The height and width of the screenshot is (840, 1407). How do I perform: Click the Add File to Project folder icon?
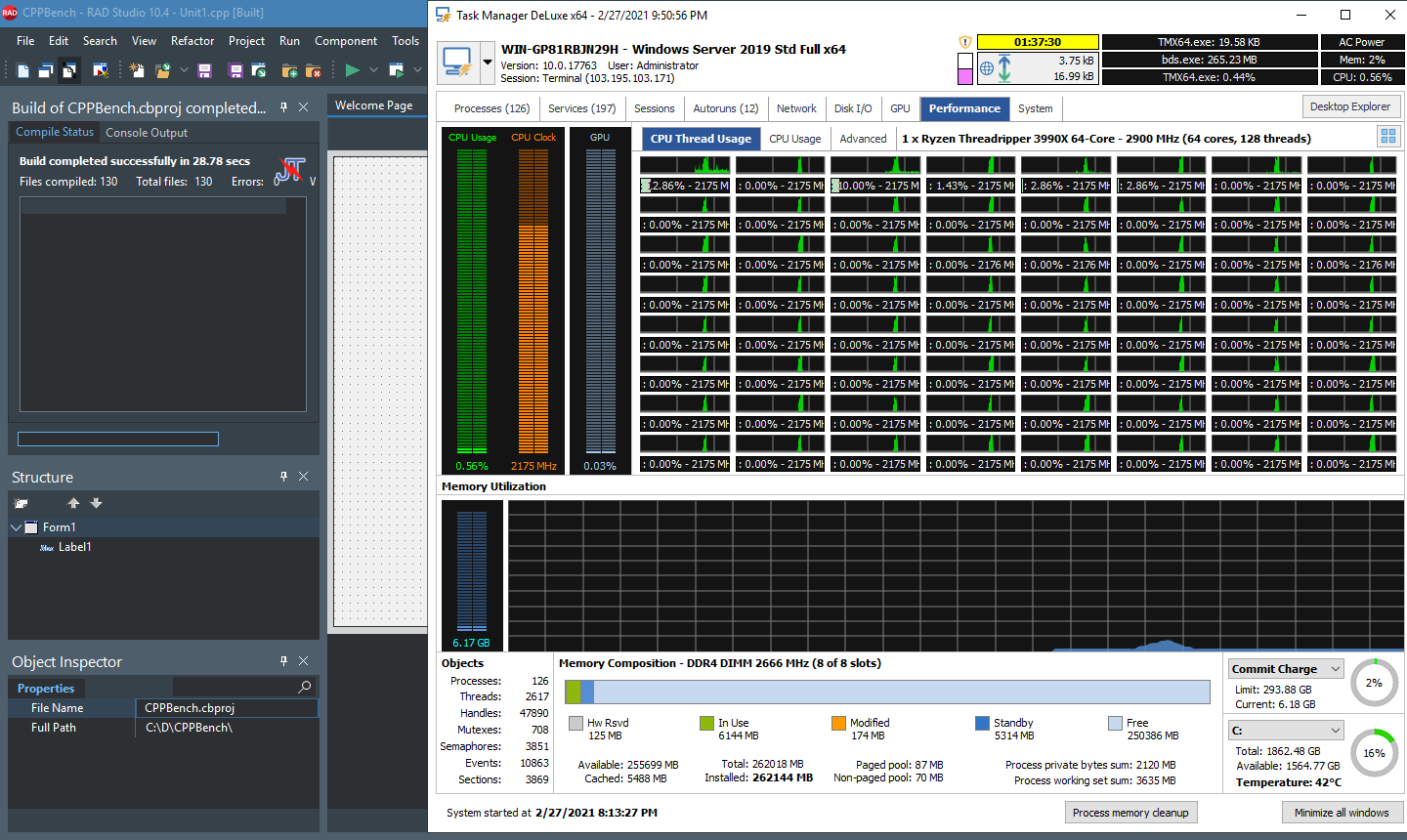point(289,70)
